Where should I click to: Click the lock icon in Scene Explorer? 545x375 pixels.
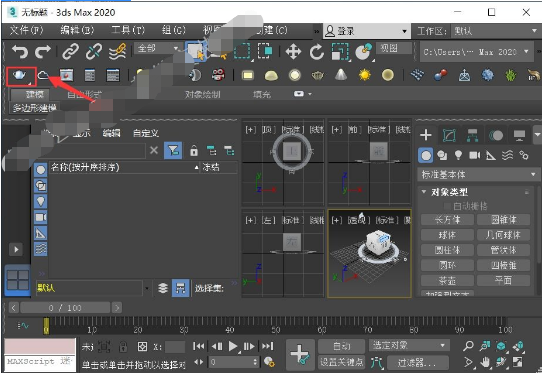(x=194, y=150)
